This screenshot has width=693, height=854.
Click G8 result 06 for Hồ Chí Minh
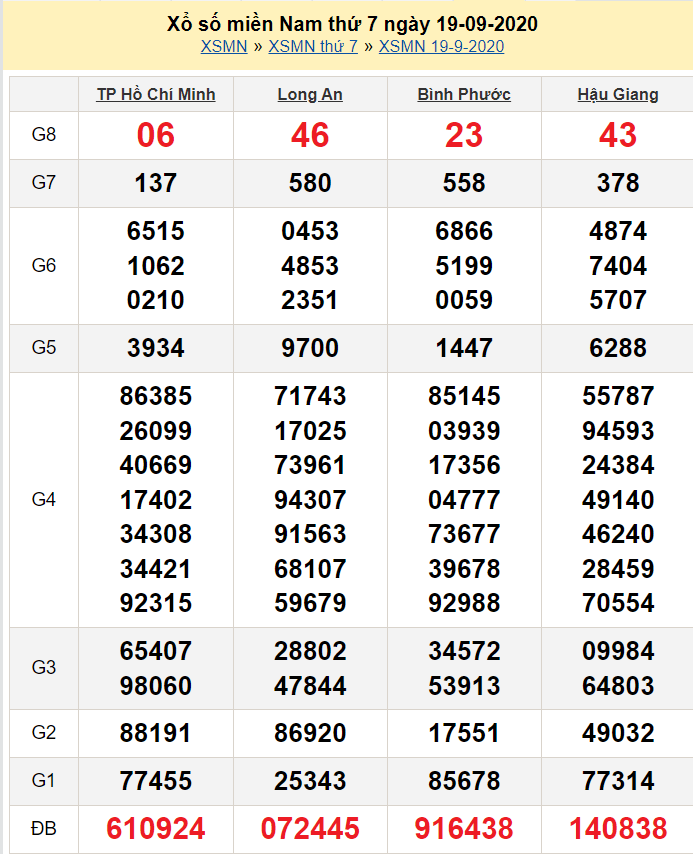[156, 135]
